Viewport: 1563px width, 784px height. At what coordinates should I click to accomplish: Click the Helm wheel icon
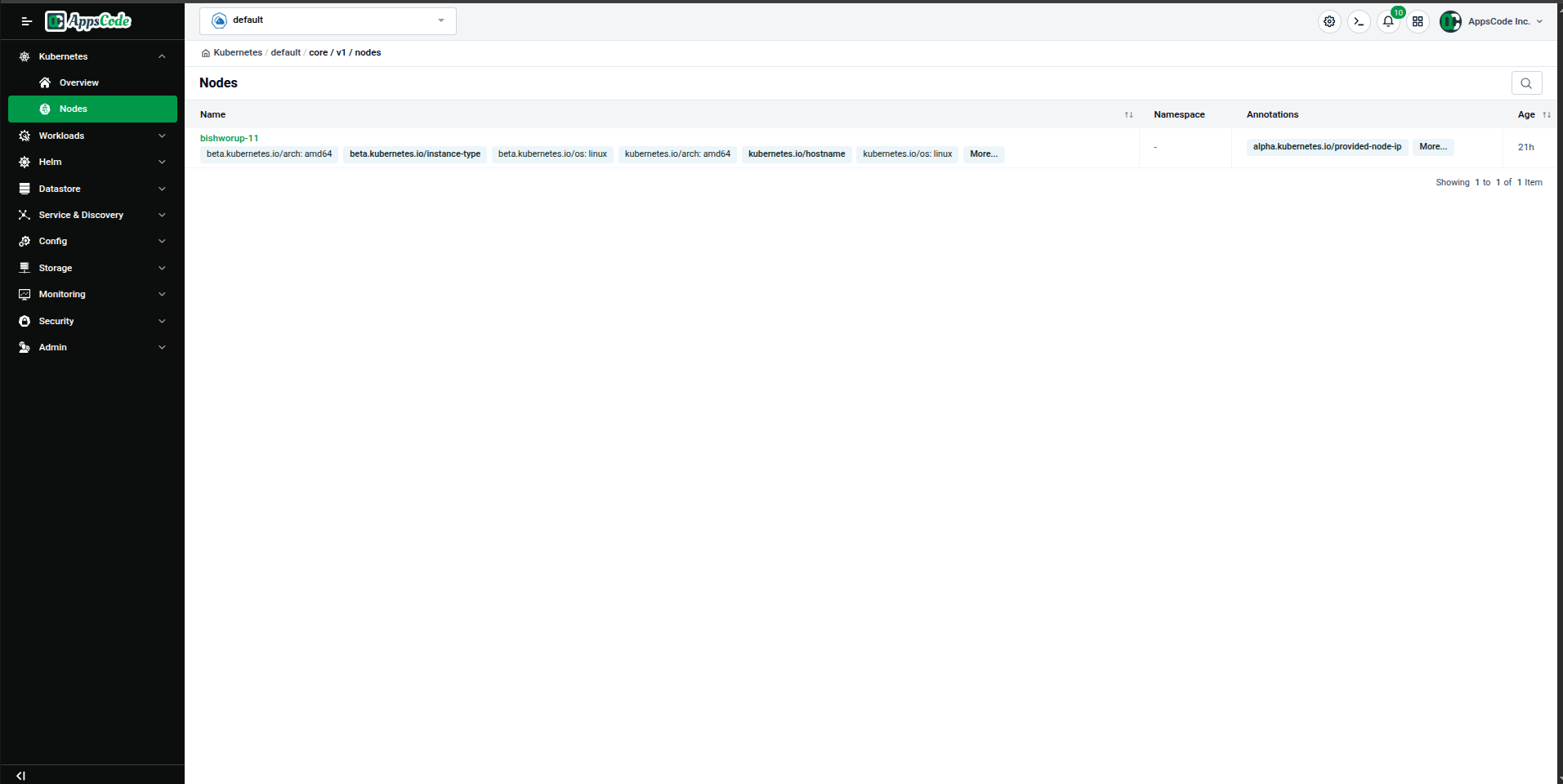(x=25, y=162)
